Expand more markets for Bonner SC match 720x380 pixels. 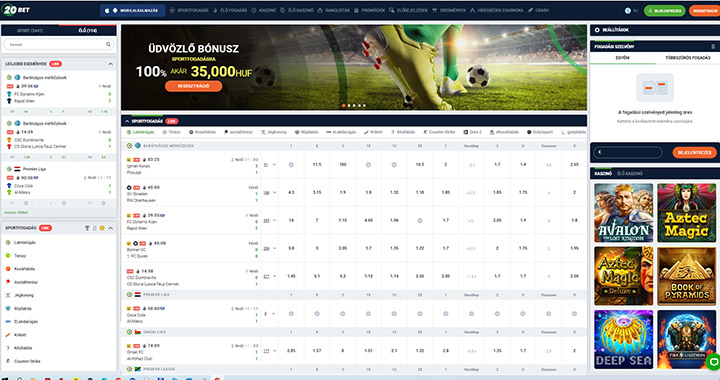coord(270,248)
